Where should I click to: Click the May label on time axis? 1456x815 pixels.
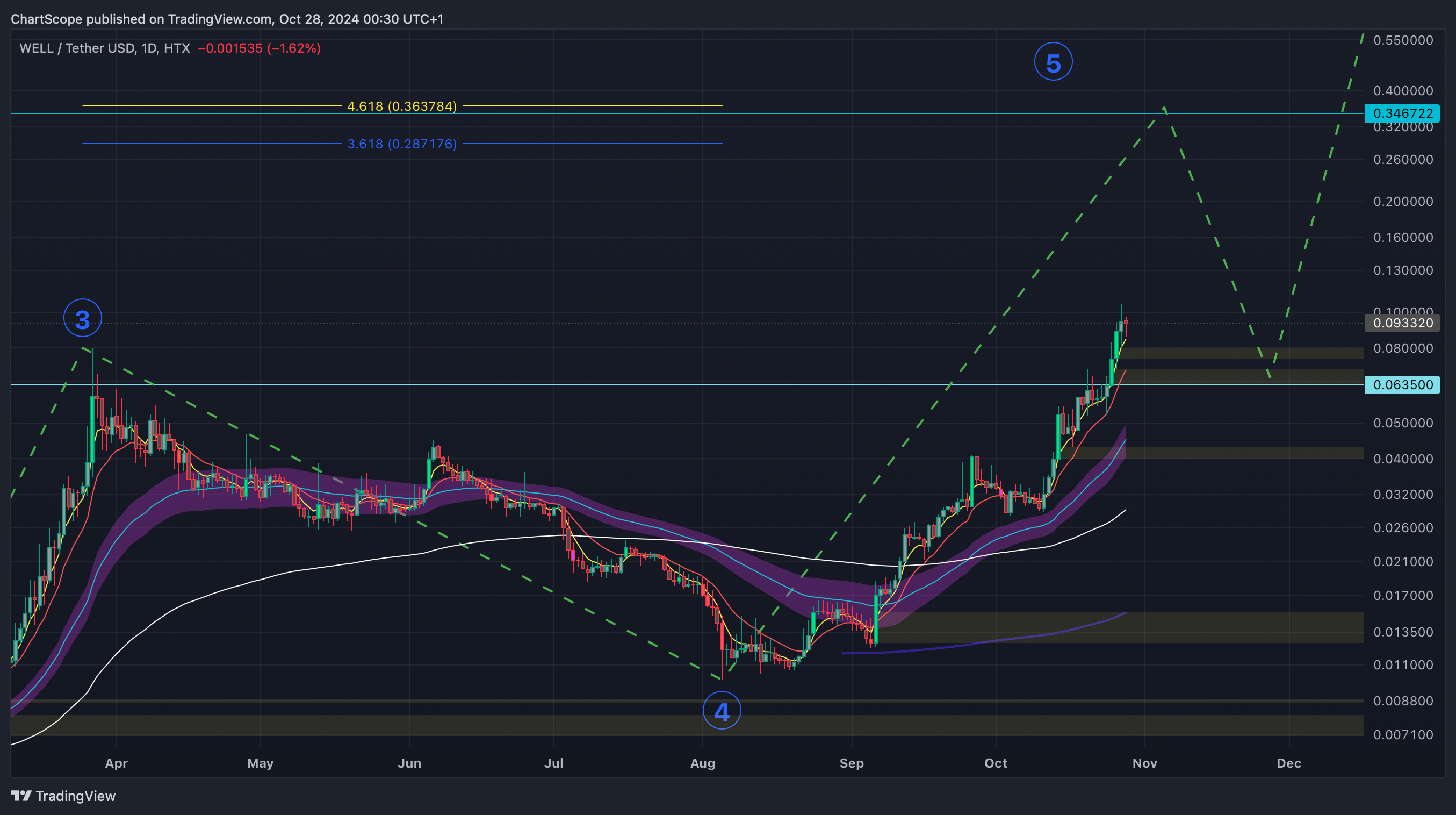coord(261,763)
